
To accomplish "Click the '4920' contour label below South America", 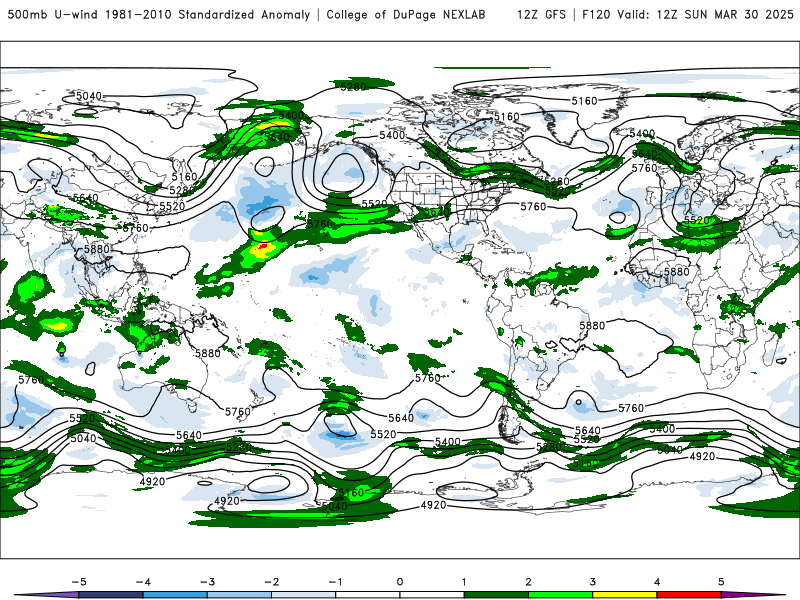I will 434,505.
